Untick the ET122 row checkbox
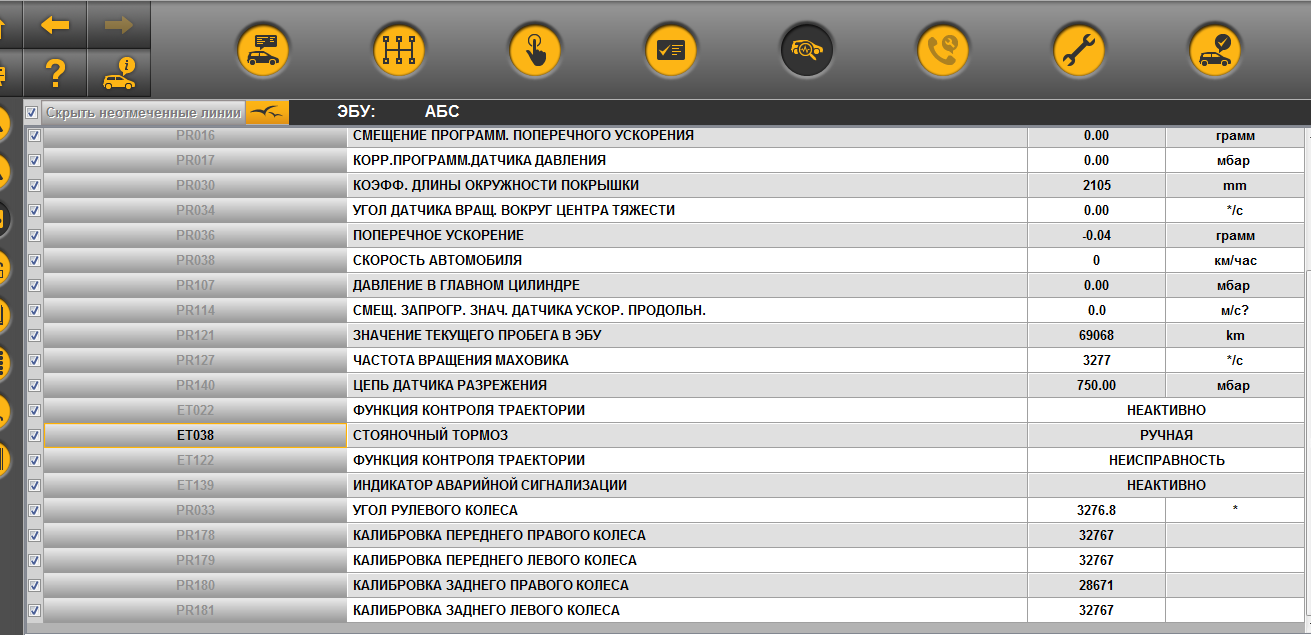Screen dimensions: 1311x635 click(34, 460)
